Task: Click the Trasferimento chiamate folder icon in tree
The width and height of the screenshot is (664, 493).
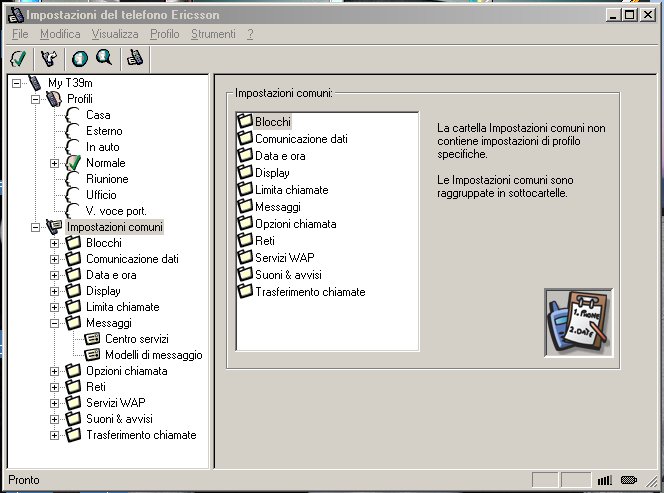Action: (73, 435)
